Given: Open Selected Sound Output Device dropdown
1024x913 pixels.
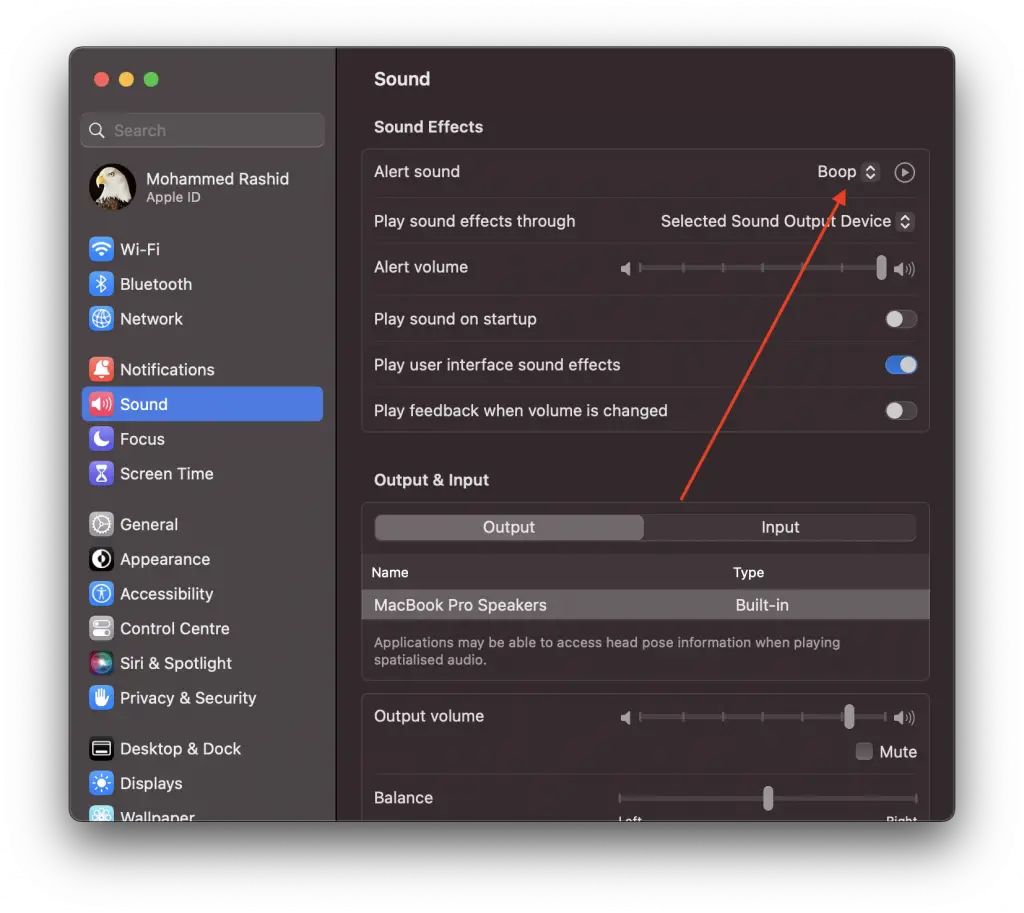Looking at the screenshot, I should coord(787,221).
